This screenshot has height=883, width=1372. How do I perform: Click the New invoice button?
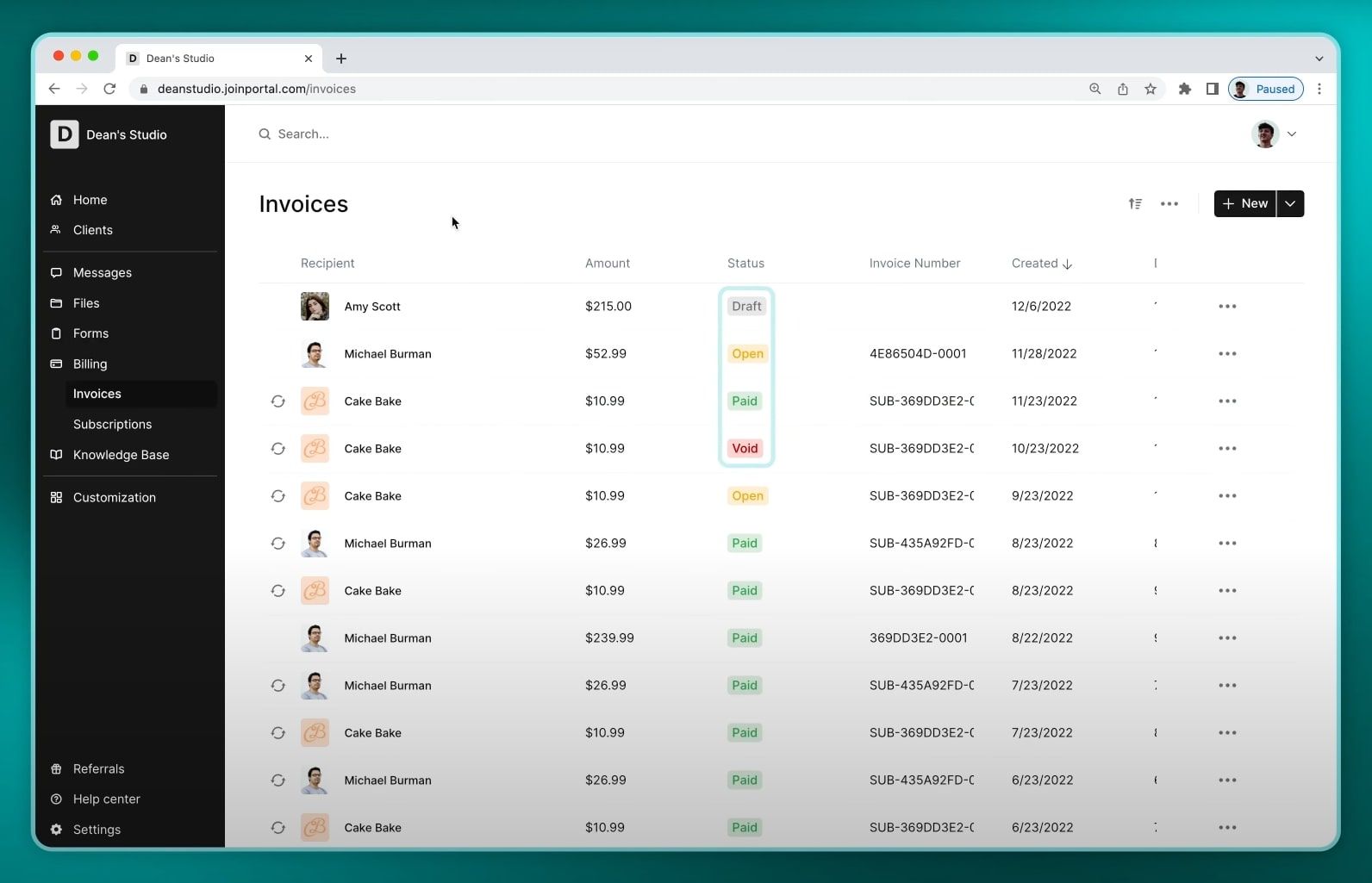click(1244, 204)
